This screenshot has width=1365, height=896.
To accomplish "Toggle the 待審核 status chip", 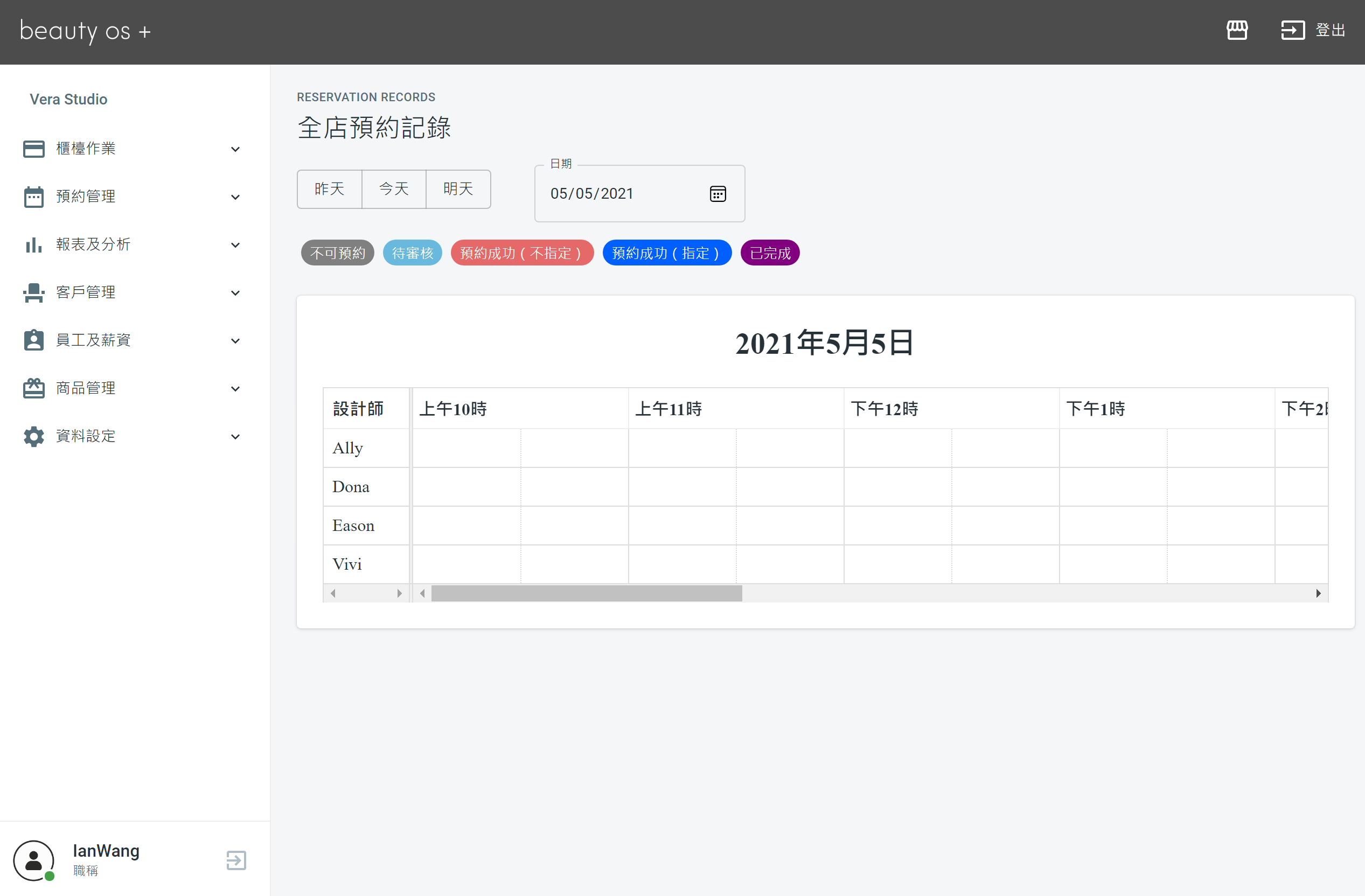I will point(412,253).
